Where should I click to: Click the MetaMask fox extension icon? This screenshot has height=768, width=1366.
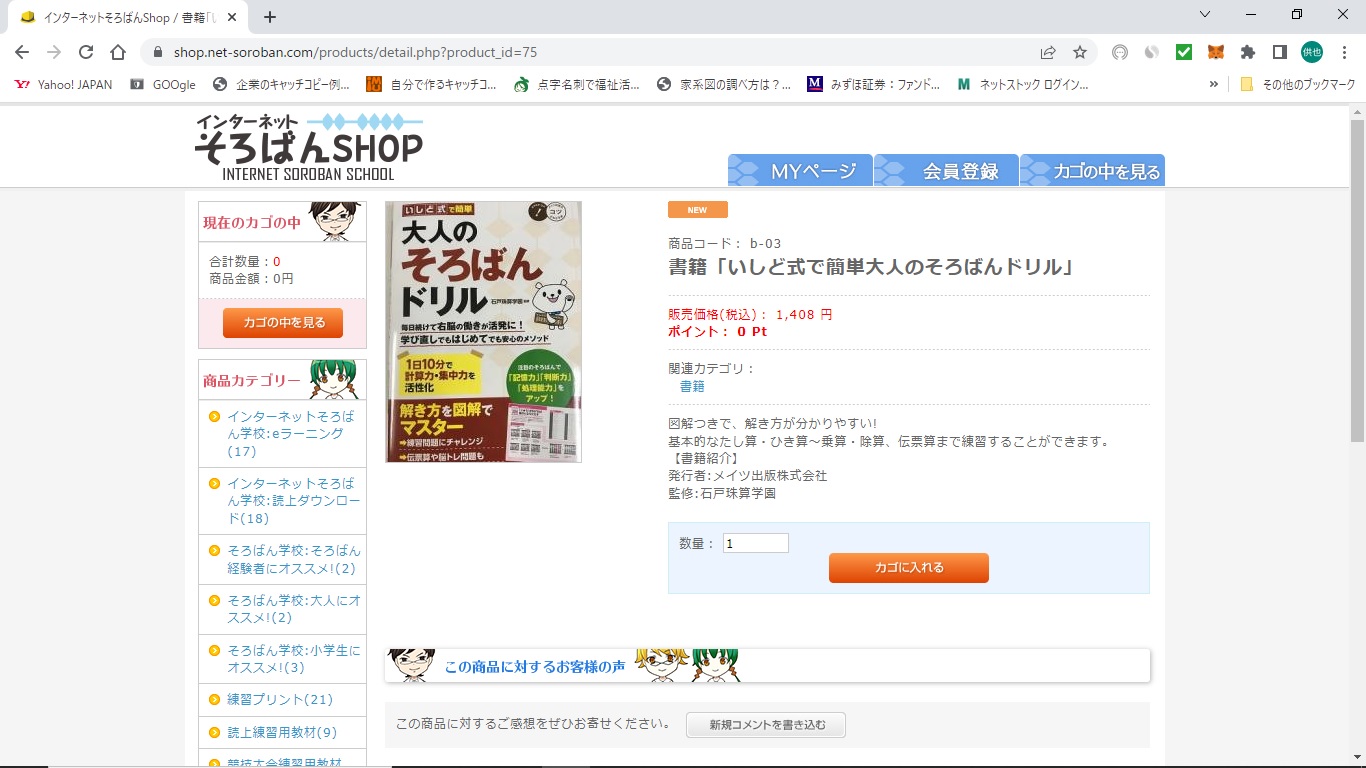pos(1216,52)
